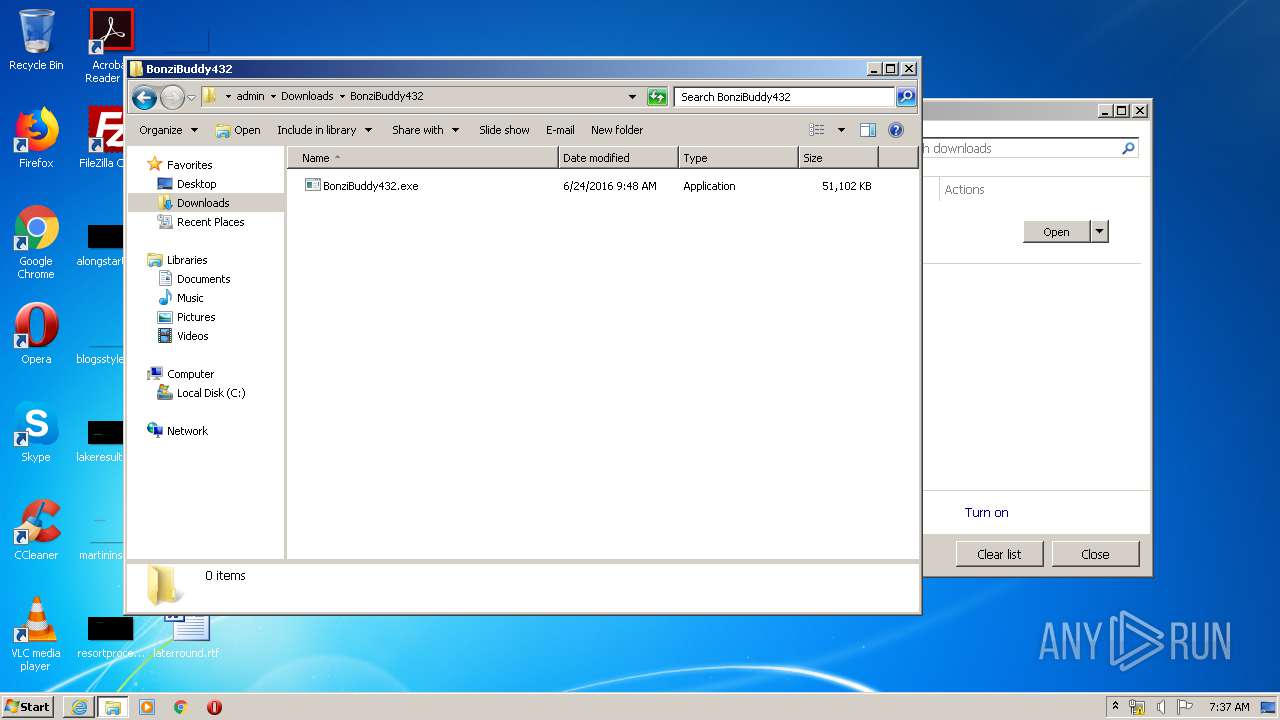This screenshot has height=720, width=1280.
Task: Click the blue Help question mark icon
Action: 896,130
